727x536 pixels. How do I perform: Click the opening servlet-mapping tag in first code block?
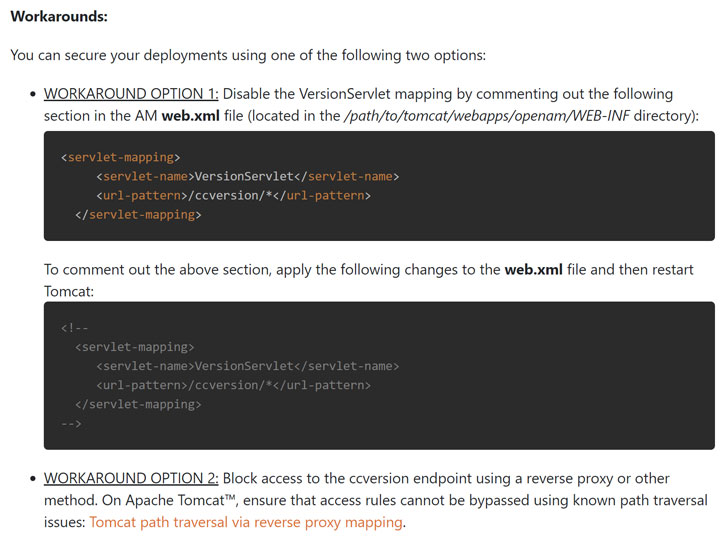[121, 157]
